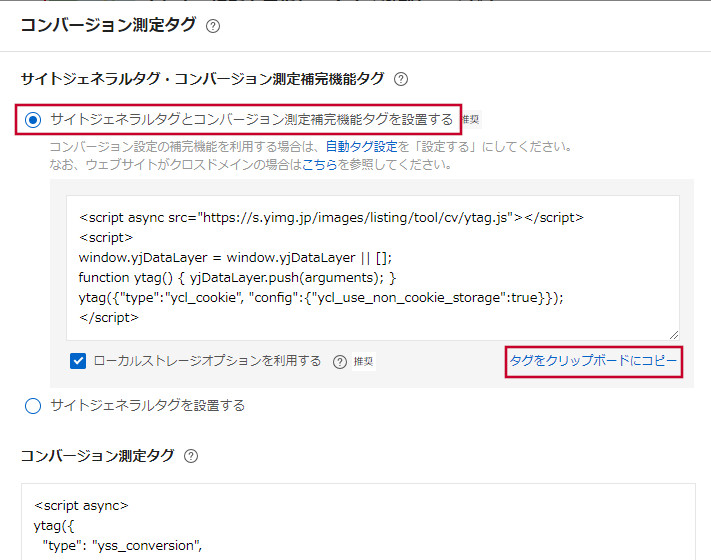Click the <script async> line in lower code box
The image size is (711, 560).
pyautogui.click(x=81, y=506)
